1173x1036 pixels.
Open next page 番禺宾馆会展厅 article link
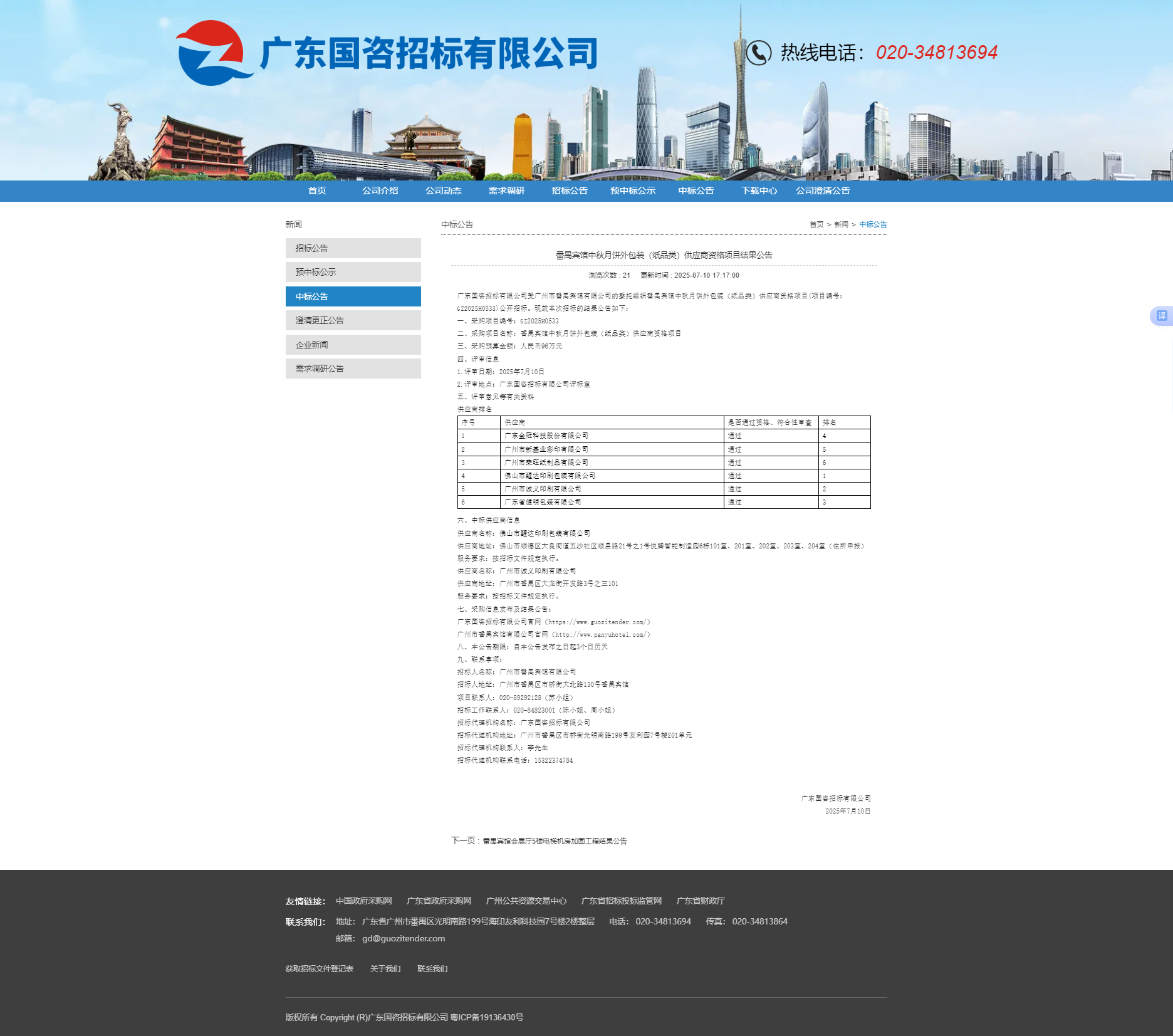554,841
